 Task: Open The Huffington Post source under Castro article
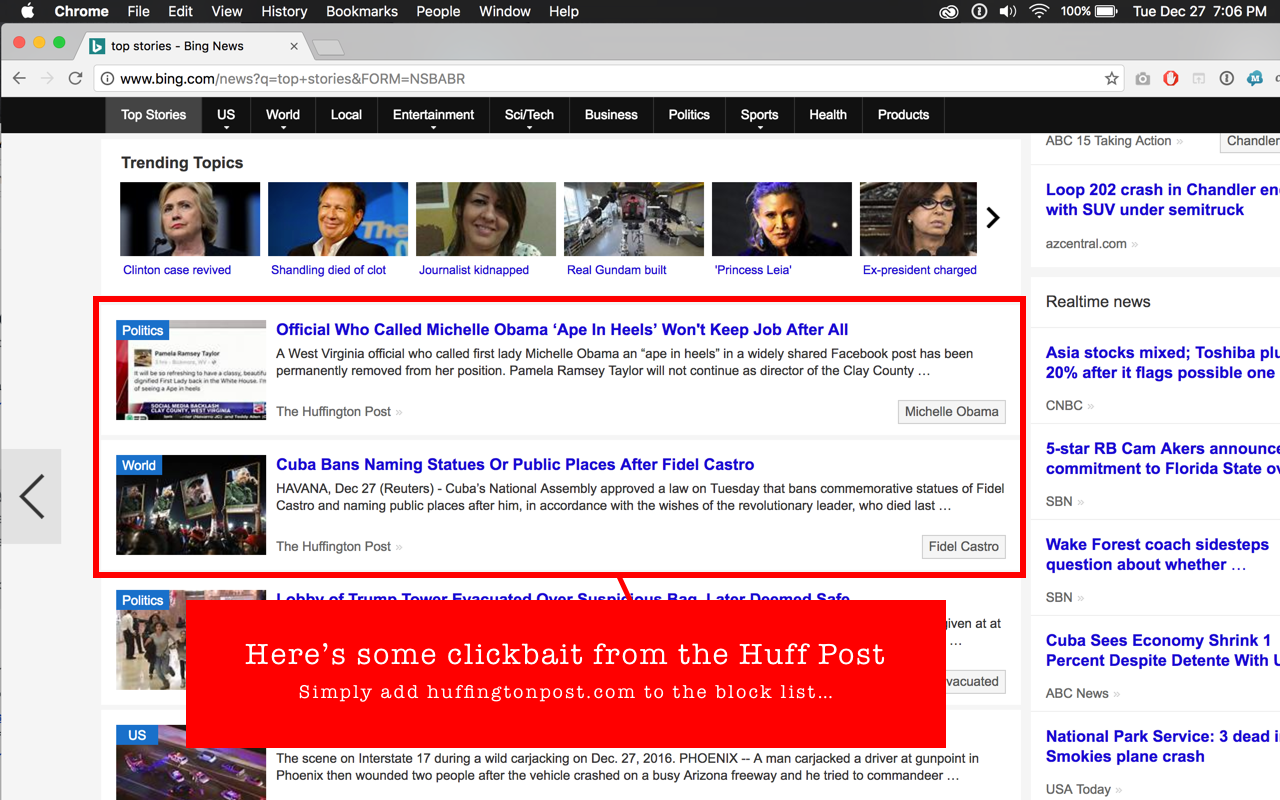point(333,546)
